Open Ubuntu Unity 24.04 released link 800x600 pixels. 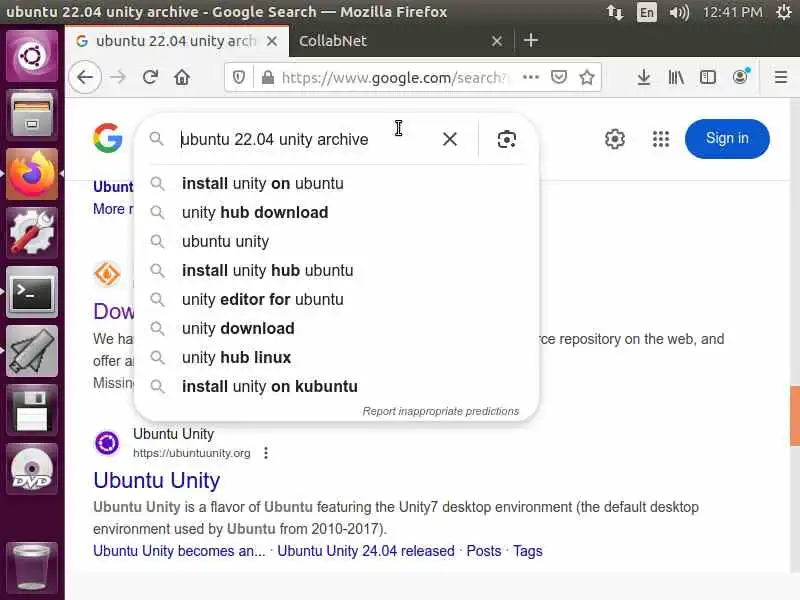(366, 551)
